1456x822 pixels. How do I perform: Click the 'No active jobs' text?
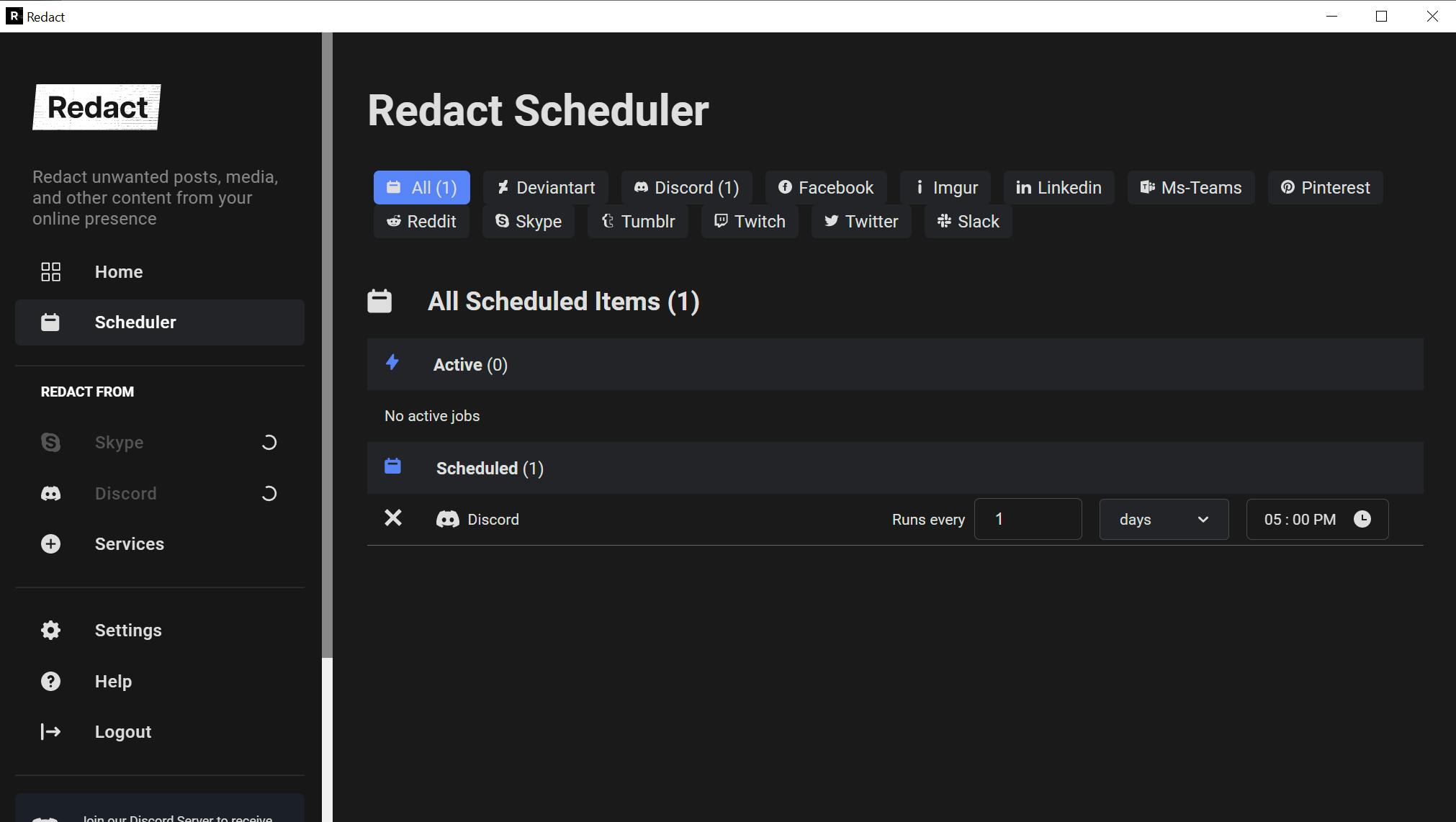click(432, 416)
